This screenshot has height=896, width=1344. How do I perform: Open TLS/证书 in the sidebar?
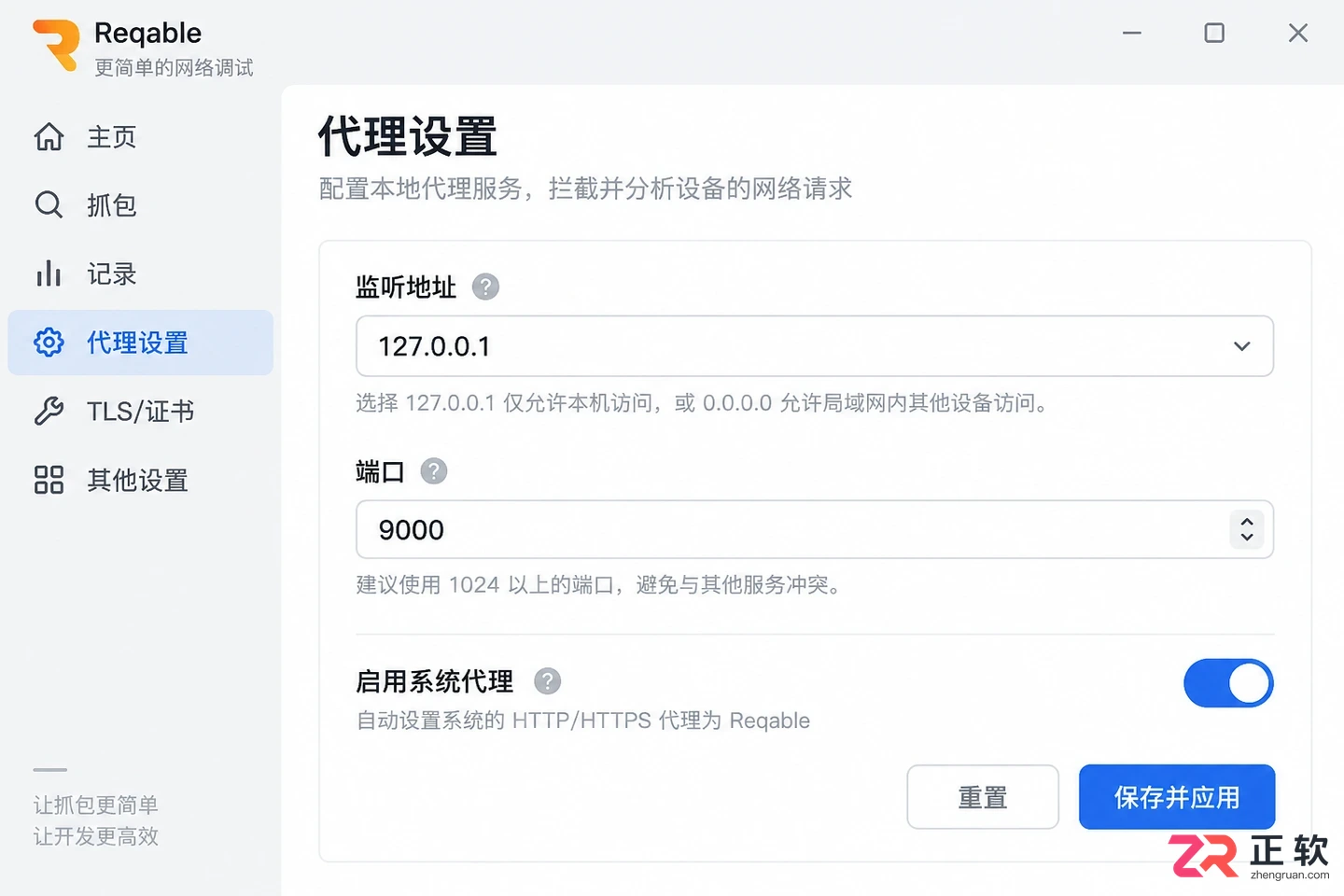tap(140, 411)
